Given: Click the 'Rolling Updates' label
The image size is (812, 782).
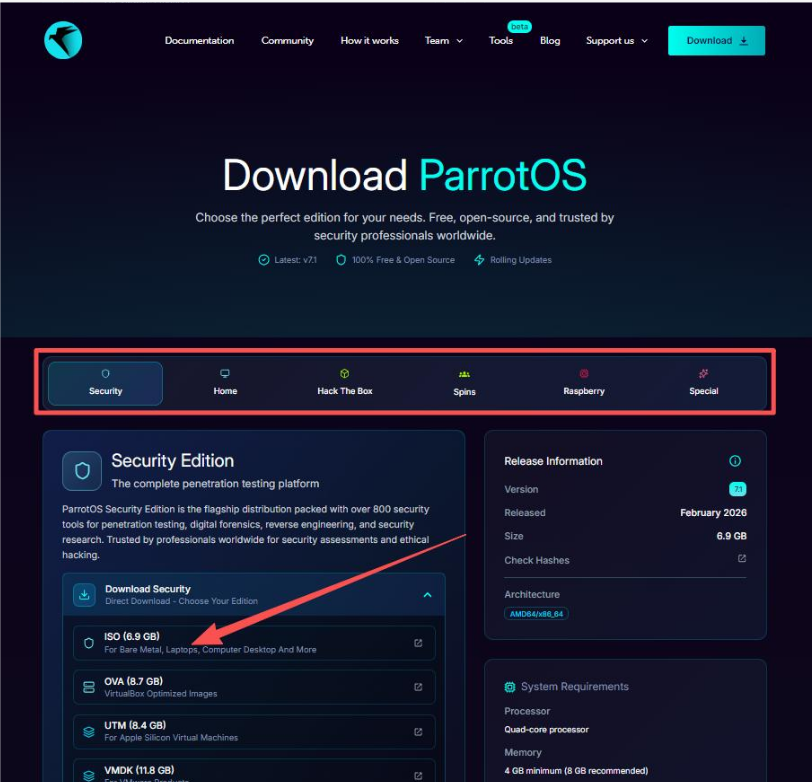Looking at the screenshot, I should tap(520, 260).
